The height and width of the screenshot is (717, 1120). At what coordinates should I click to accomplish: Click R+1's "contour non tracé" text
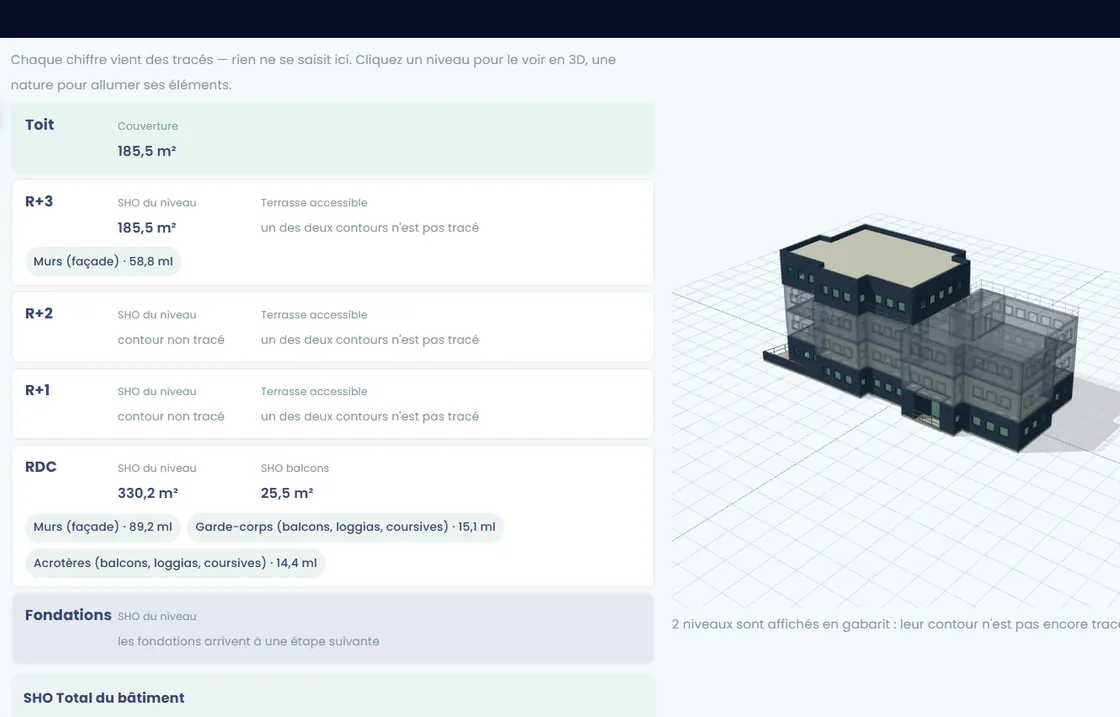171,416
